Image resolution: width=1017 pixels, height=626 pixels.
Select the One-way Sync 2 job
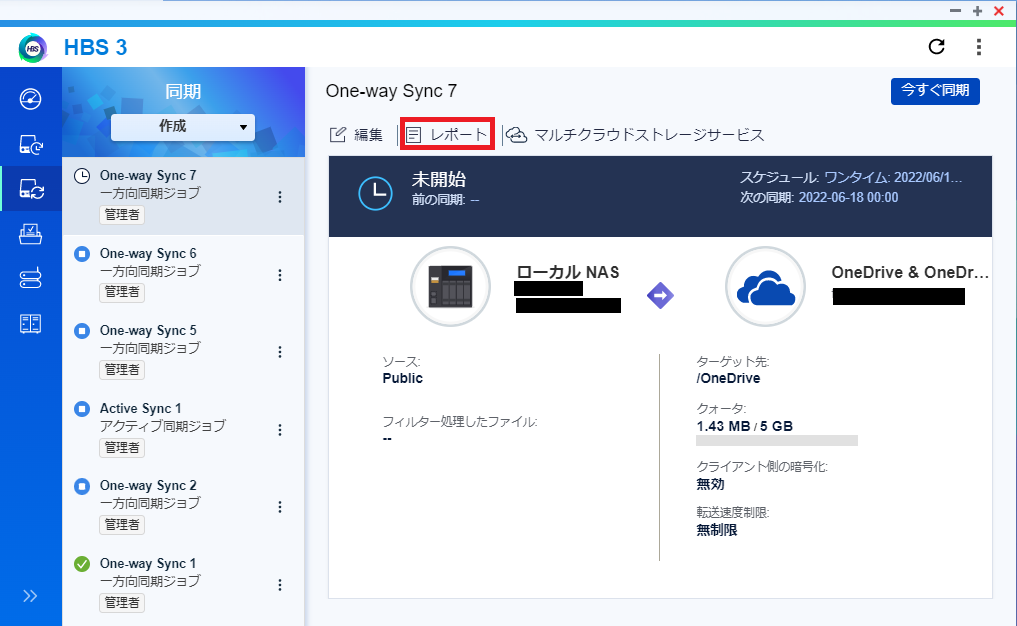coord(183,505)
